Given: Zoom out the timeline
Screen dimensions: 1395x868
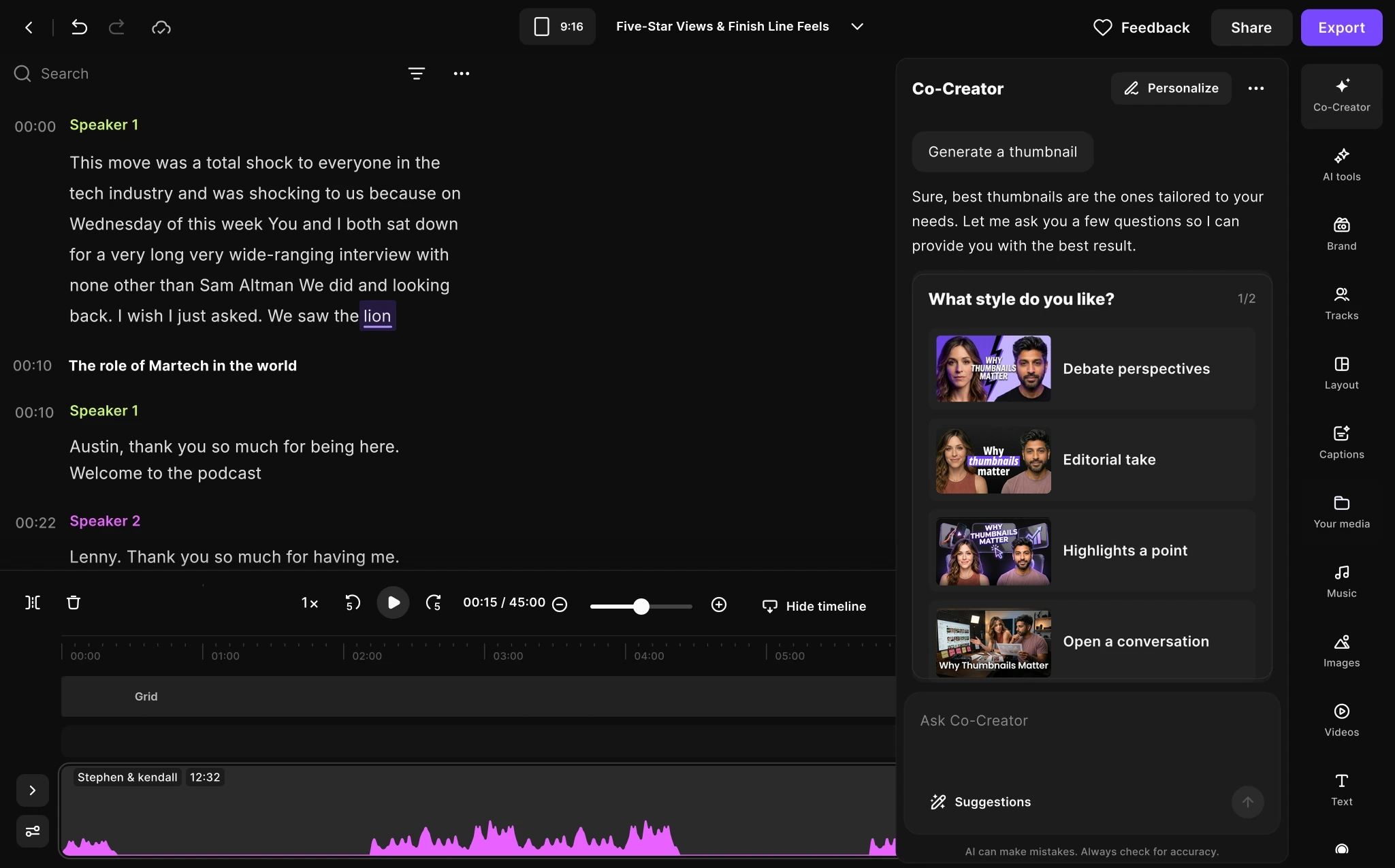Looking at the screenshot, I should coord(560,605).
